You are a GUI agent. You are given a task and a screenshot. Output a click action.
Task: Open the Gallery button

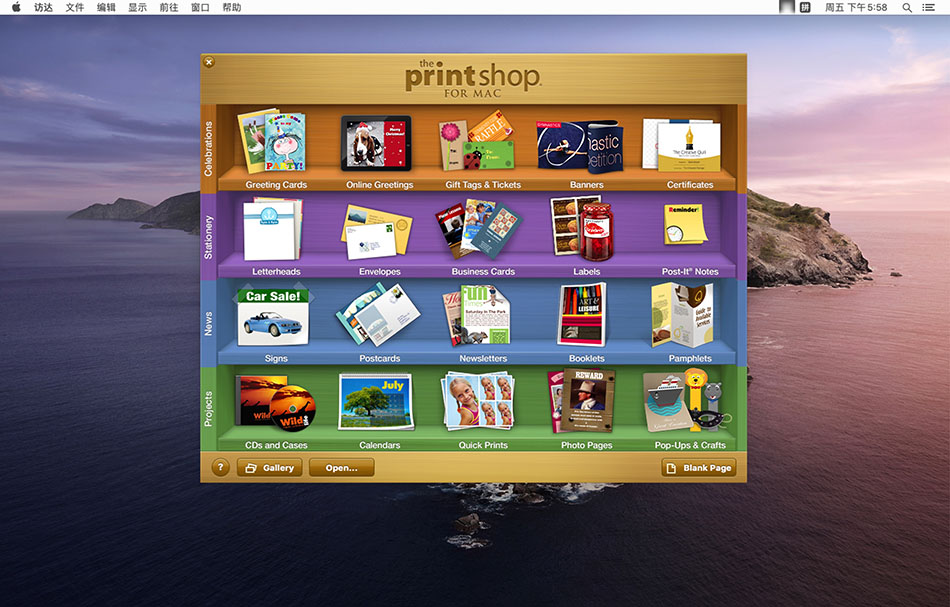pyautogui.click(x=268, y=467)
